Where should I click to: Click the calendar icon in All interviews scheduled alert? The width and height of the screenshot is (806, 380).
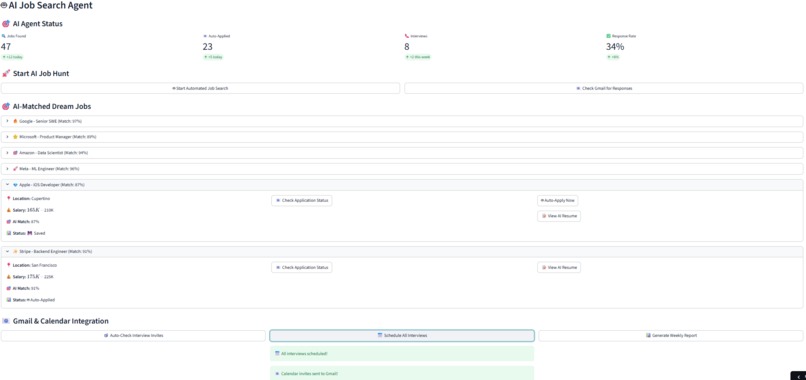pos(277,353)
